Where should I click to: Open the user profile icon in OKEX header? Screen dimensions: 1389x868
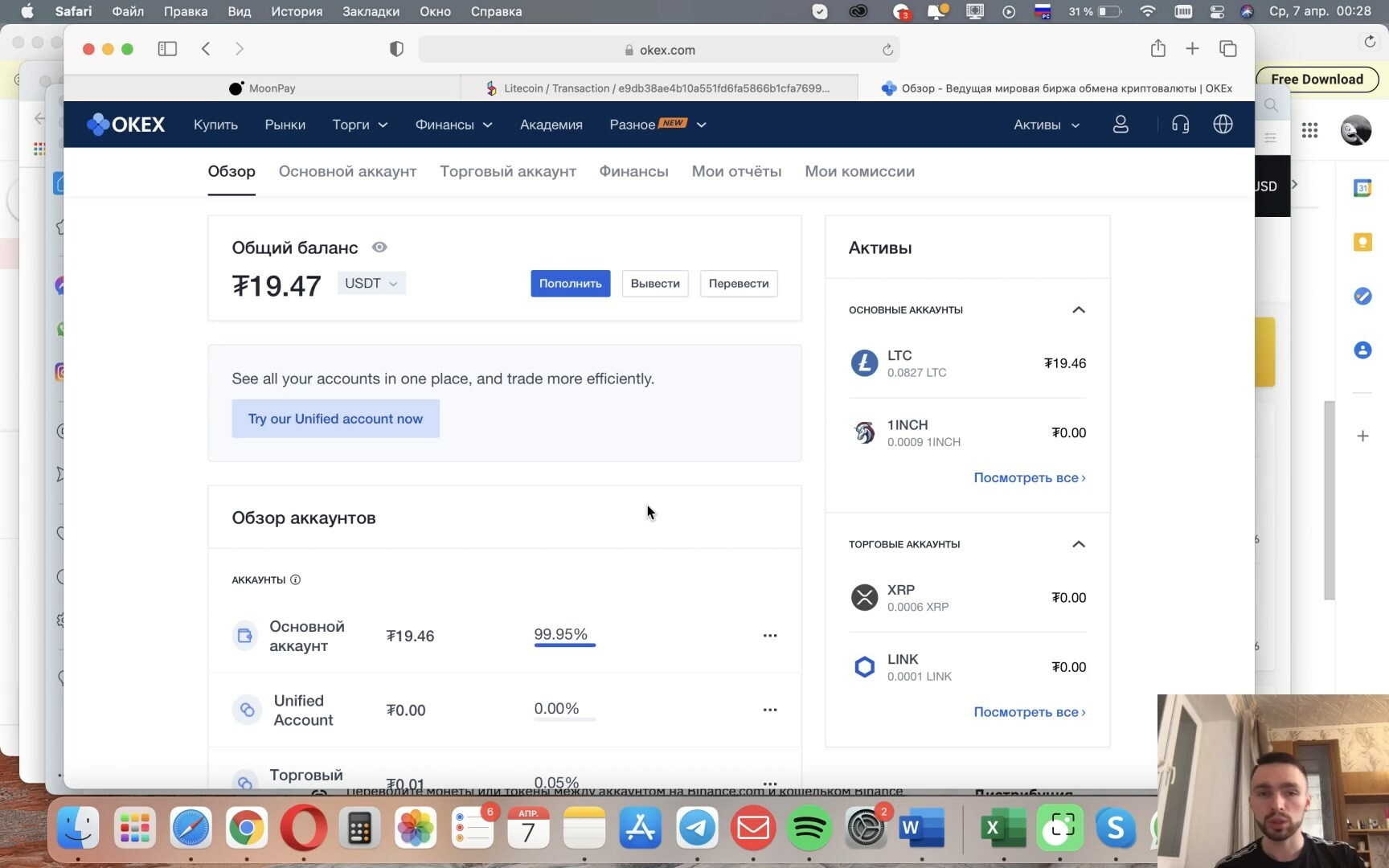pos(1121,125)
